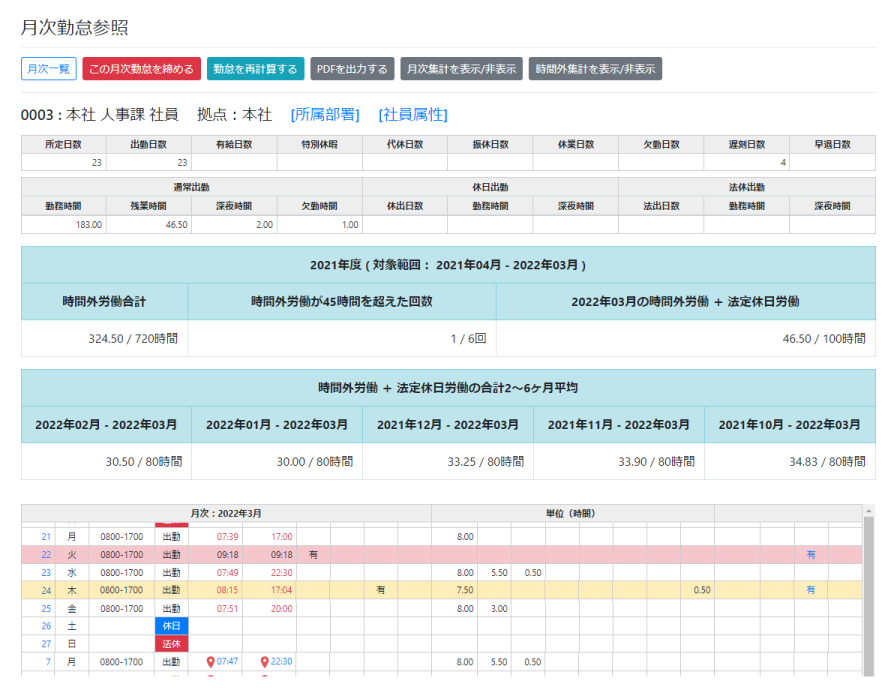Click the red 08:15 clock-in on day 24
The image size is (891, 688).
coord(227,590)
